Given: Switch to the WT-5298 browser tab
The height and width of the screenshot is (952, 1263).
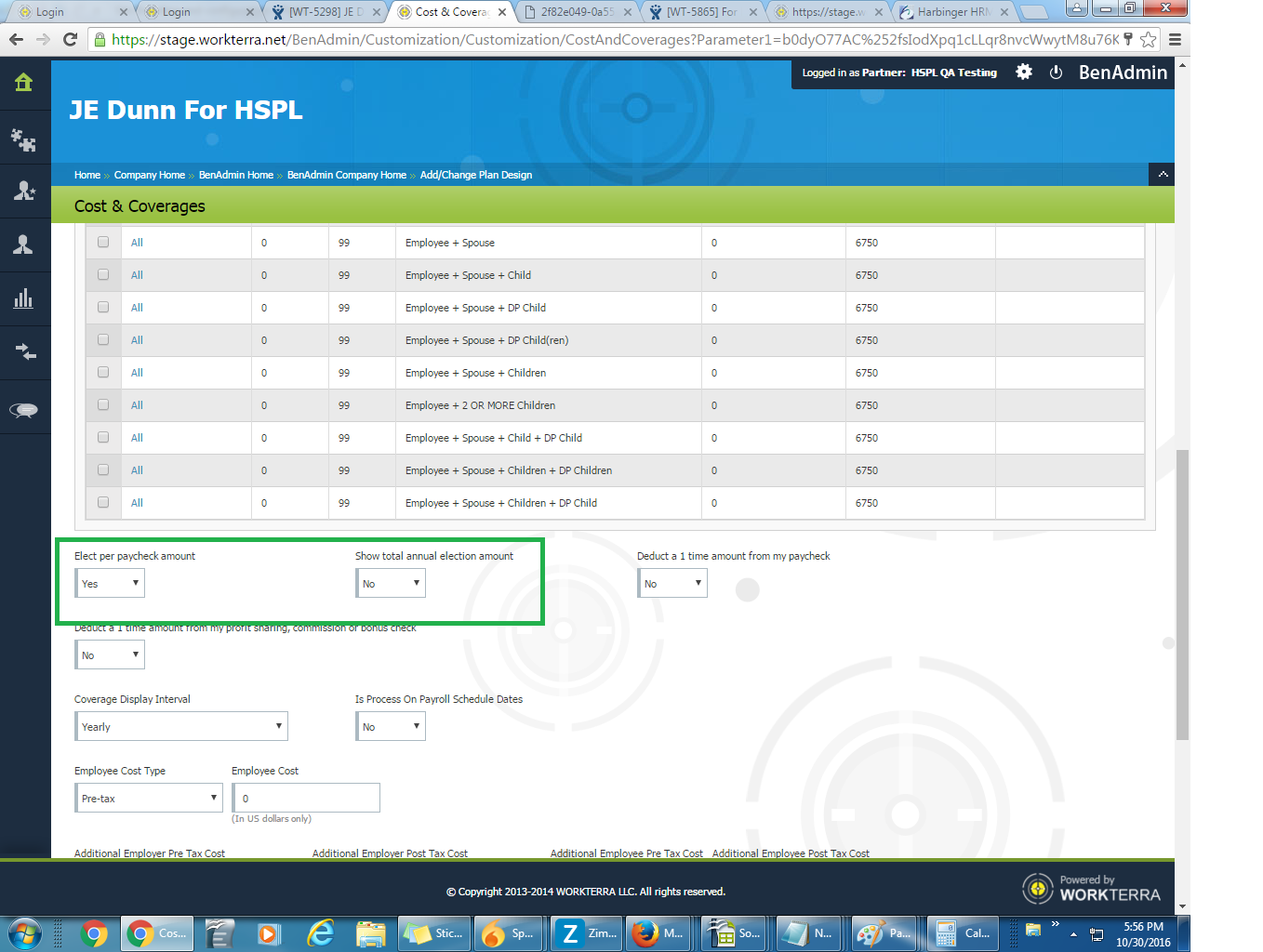Looking at the screenshot, I should [324, 12].
